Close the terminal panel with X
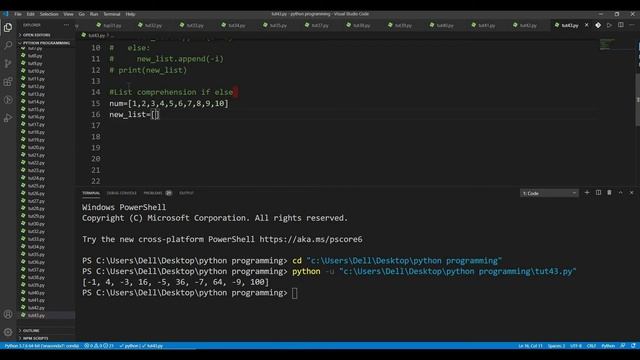The width and height of the screenshot is (640, 360). 631,193
